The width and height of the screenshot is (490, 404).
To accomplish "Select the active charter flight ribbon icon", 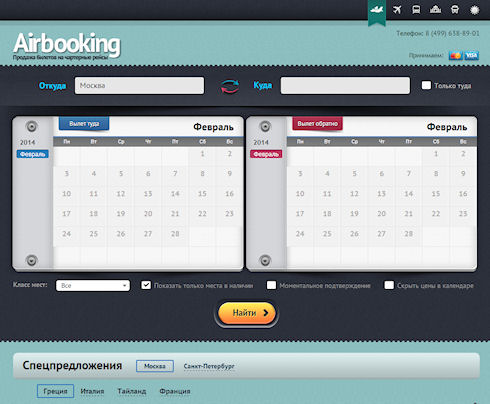I will (x=377, y=11).
